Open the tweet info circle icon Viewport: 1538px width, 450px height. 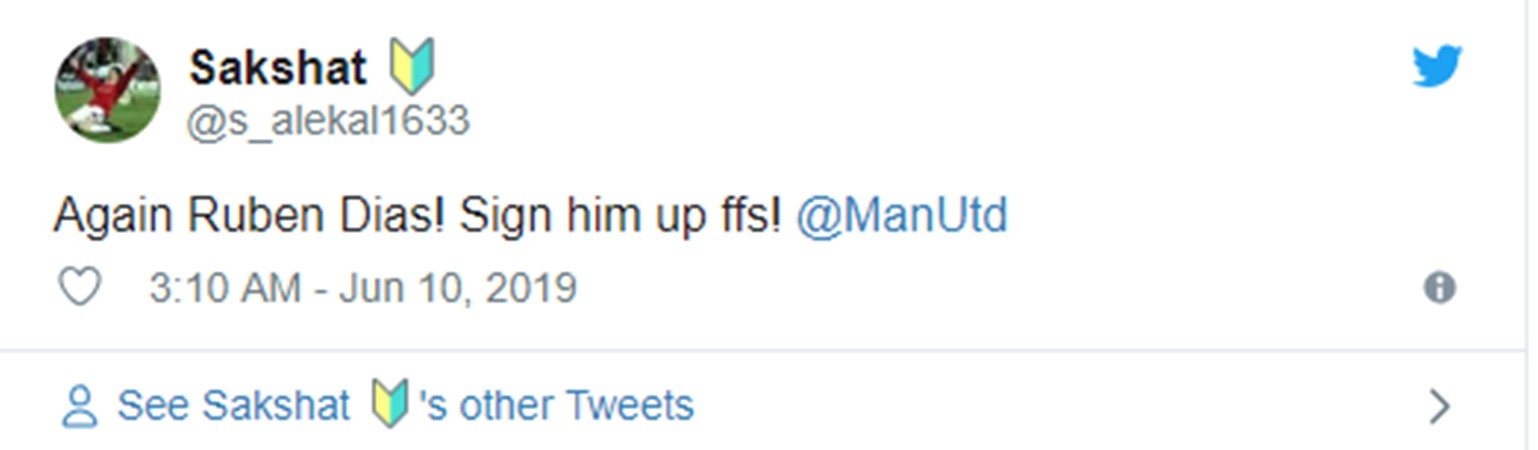point(1439,288)
